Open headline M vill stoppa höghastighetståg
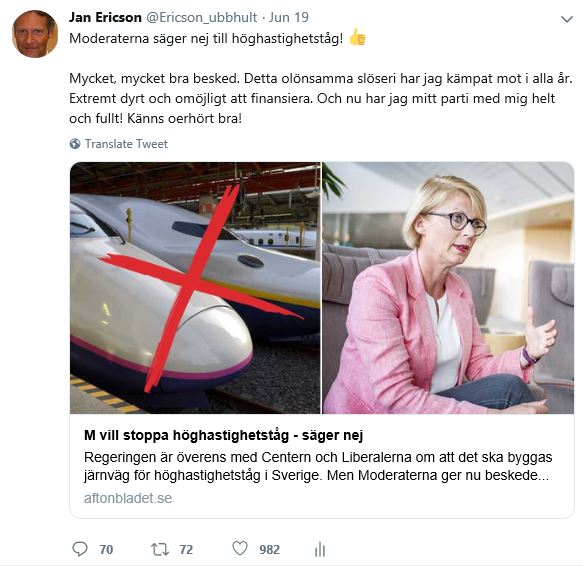This screenshot has height=568, width=583. tap(223, 435)
